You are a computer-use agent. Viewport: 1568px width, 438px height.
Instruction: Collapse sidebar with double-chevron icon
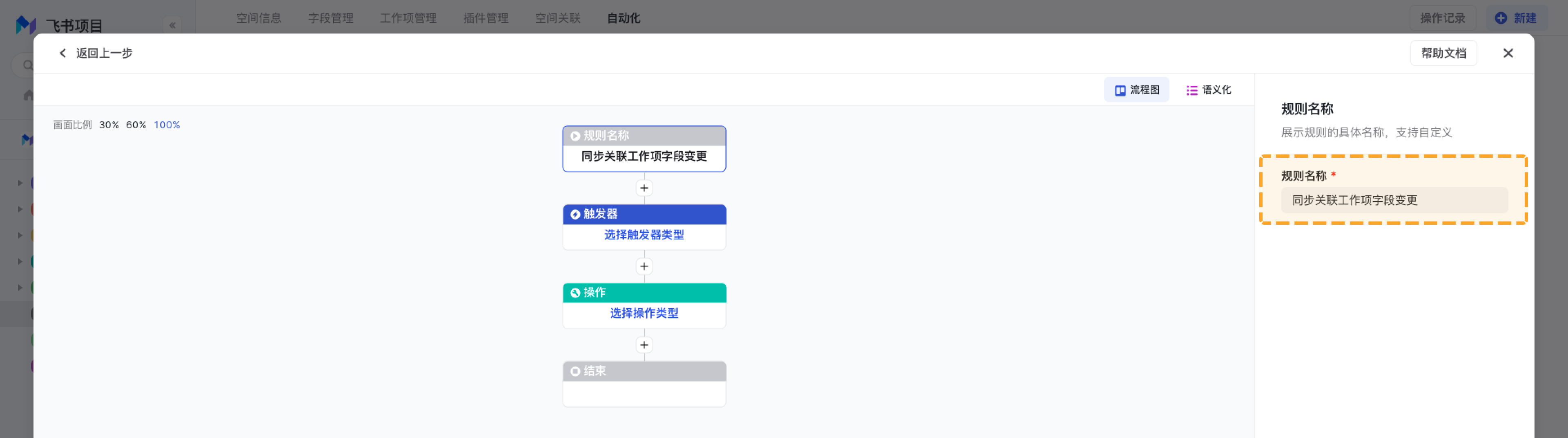point(172,26)
